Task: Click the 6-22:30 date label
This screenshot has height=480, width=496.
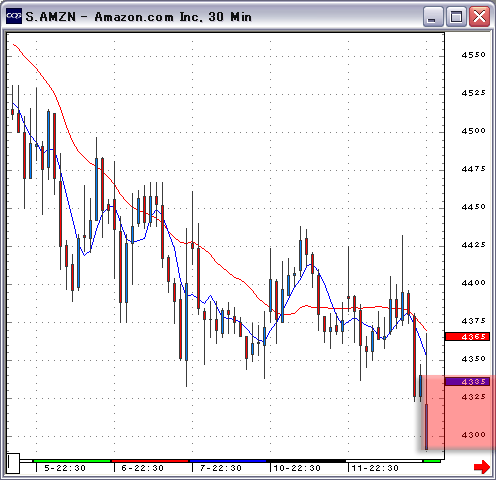Action: 142,468
